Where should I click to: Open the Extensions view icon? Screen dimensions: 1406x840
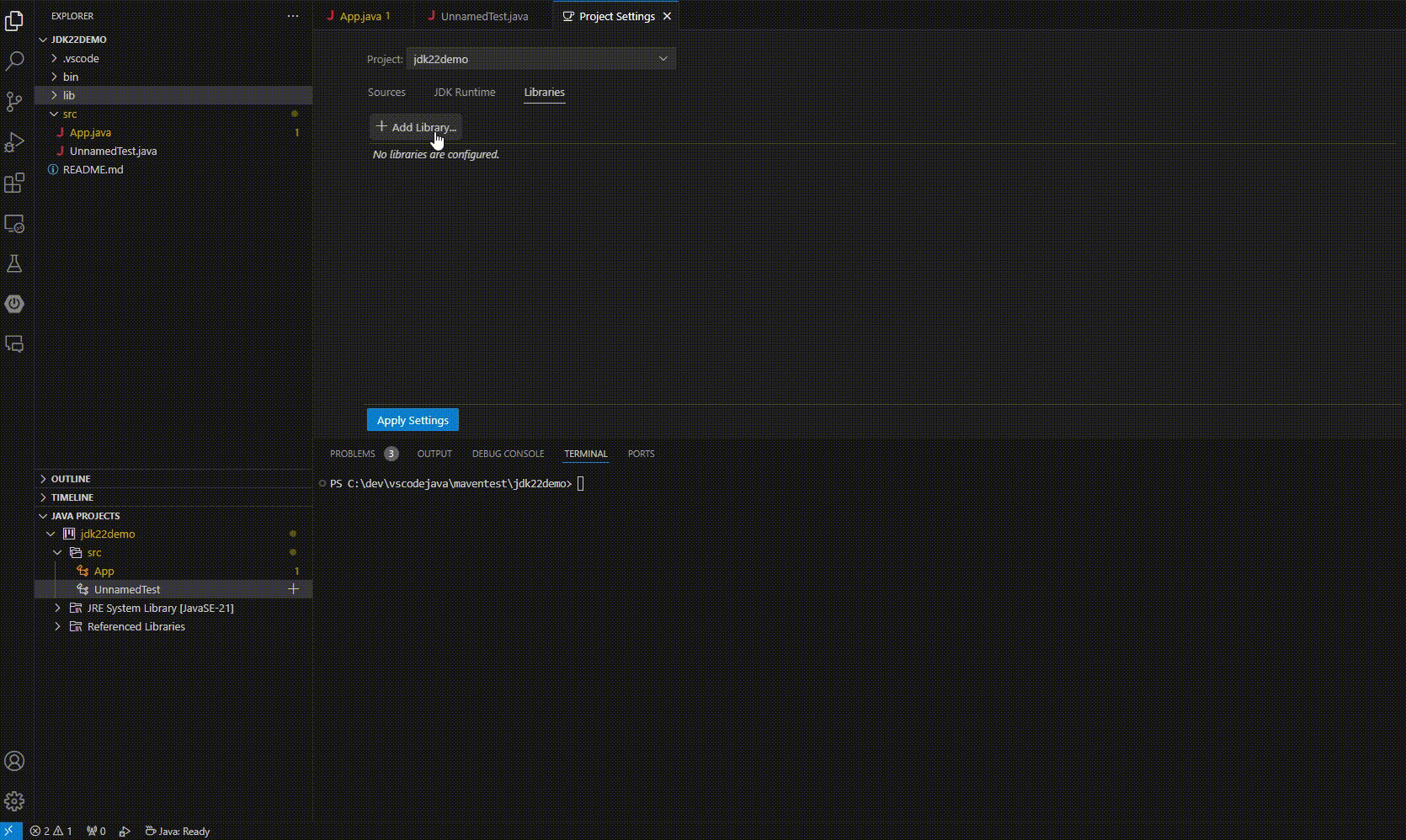click(x=14, y=183)
